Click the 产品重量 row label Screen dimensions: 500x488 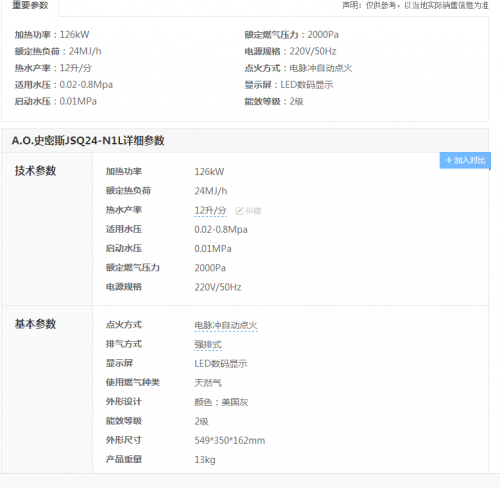pyautogui.click(x=124, y=459)
